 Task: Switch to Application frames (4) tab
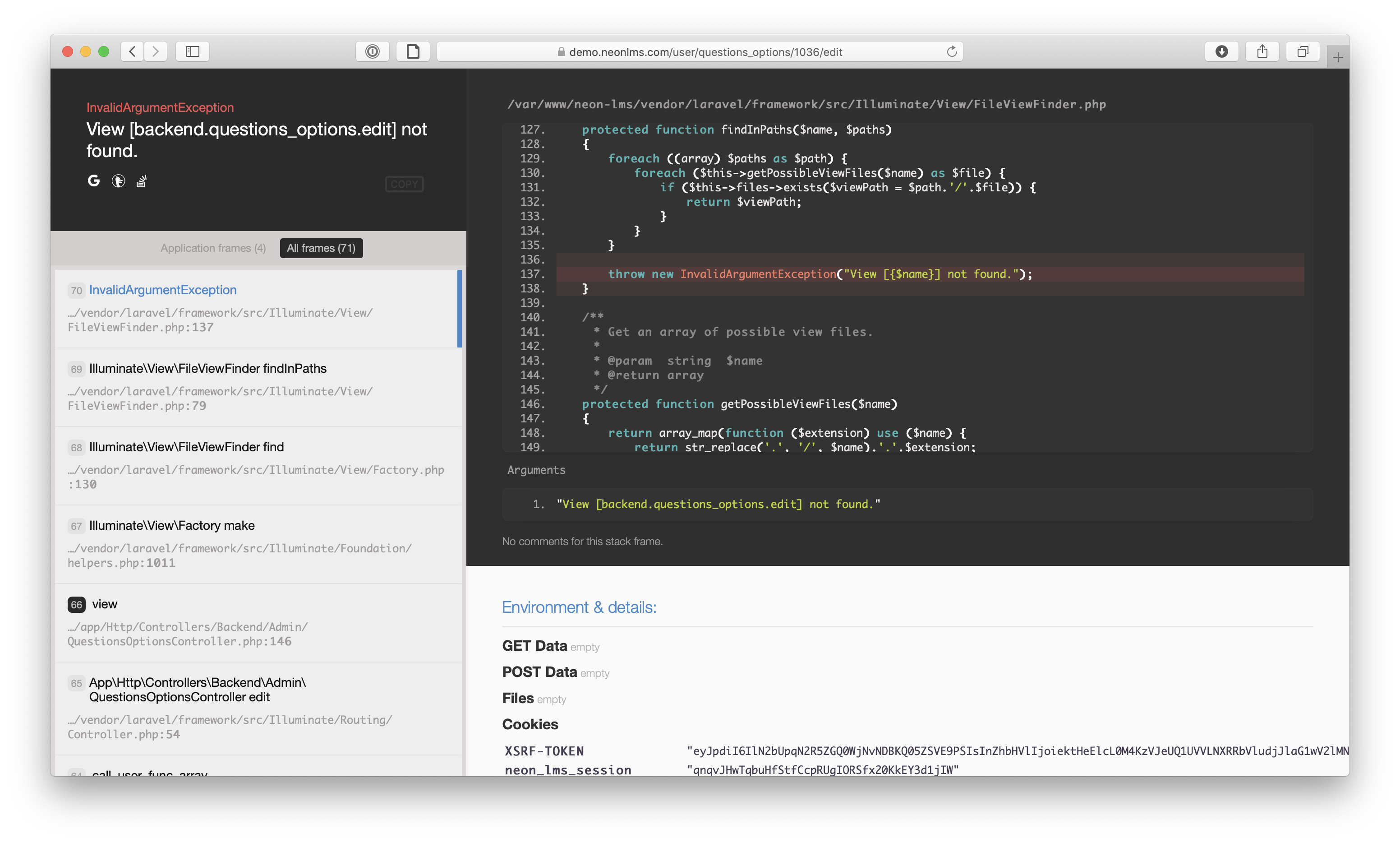pos(213,248)
